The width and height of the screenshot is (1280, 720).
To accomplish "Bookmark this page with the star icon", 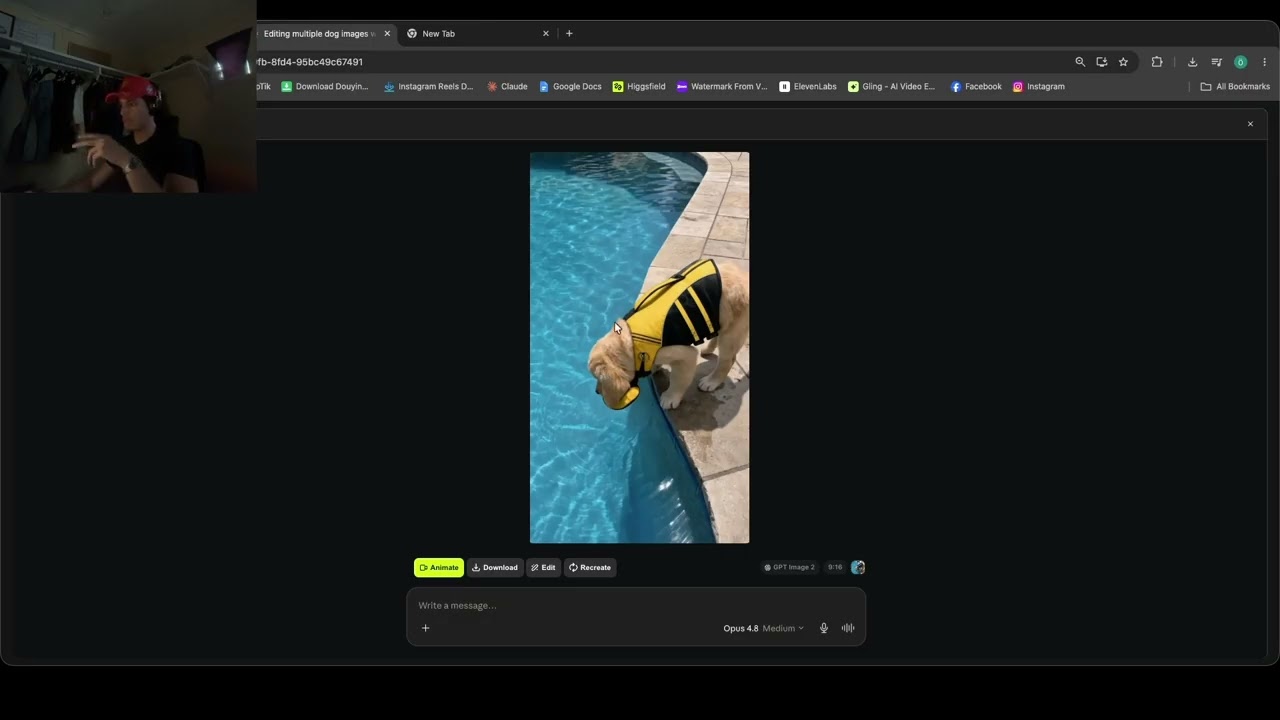I will [1123, 62].
